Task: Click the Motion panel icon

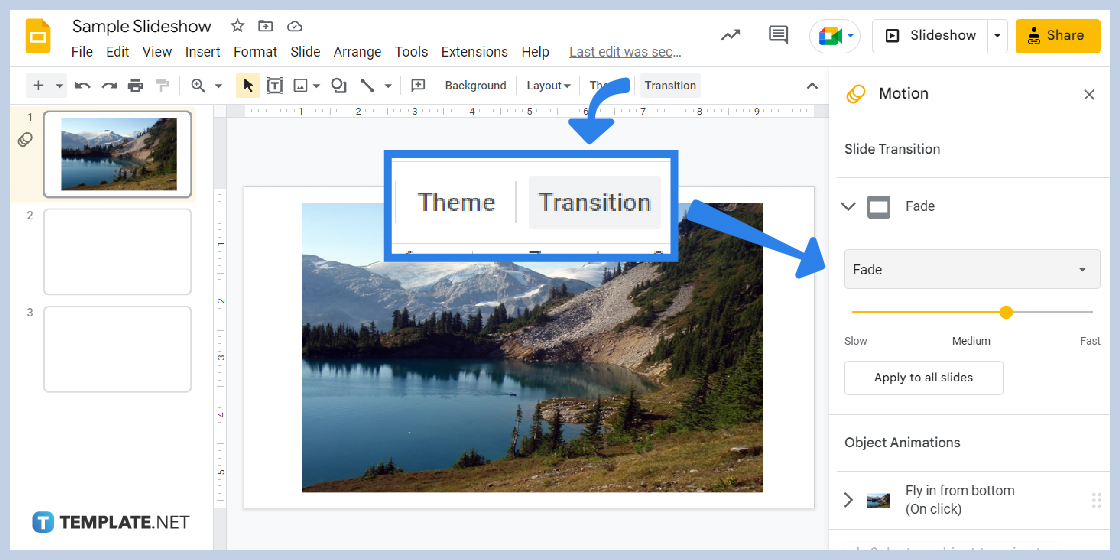Action: [855, 94]
